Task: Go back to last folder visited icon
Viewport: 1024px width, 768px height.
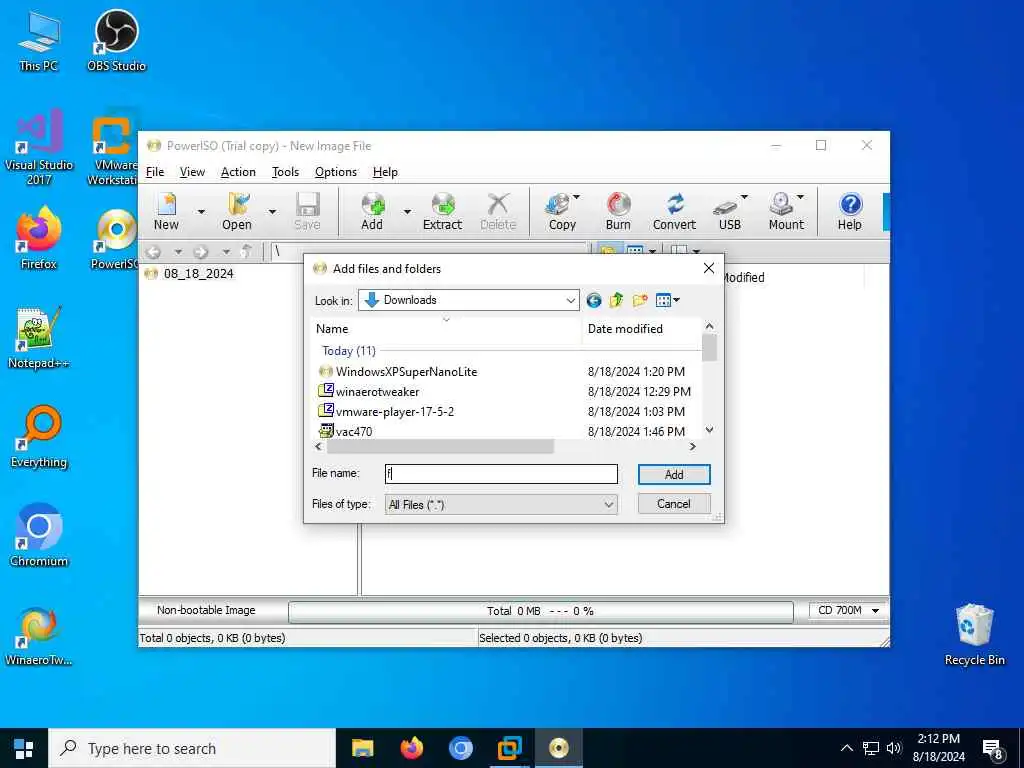Action: [x=594, y=300]
